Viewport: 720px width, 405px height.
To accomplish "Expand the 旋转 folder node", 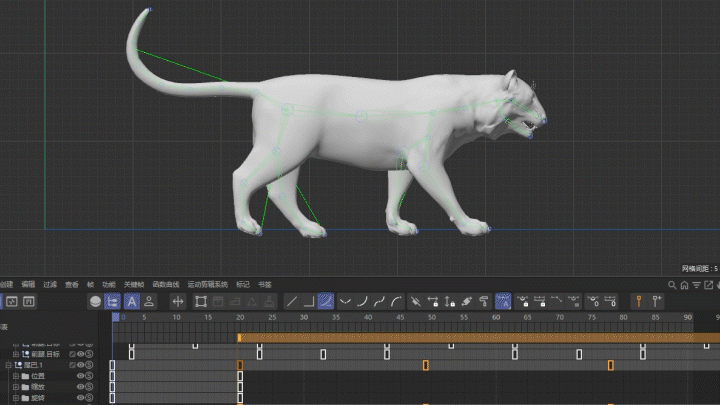I will (x=16, y=398).
